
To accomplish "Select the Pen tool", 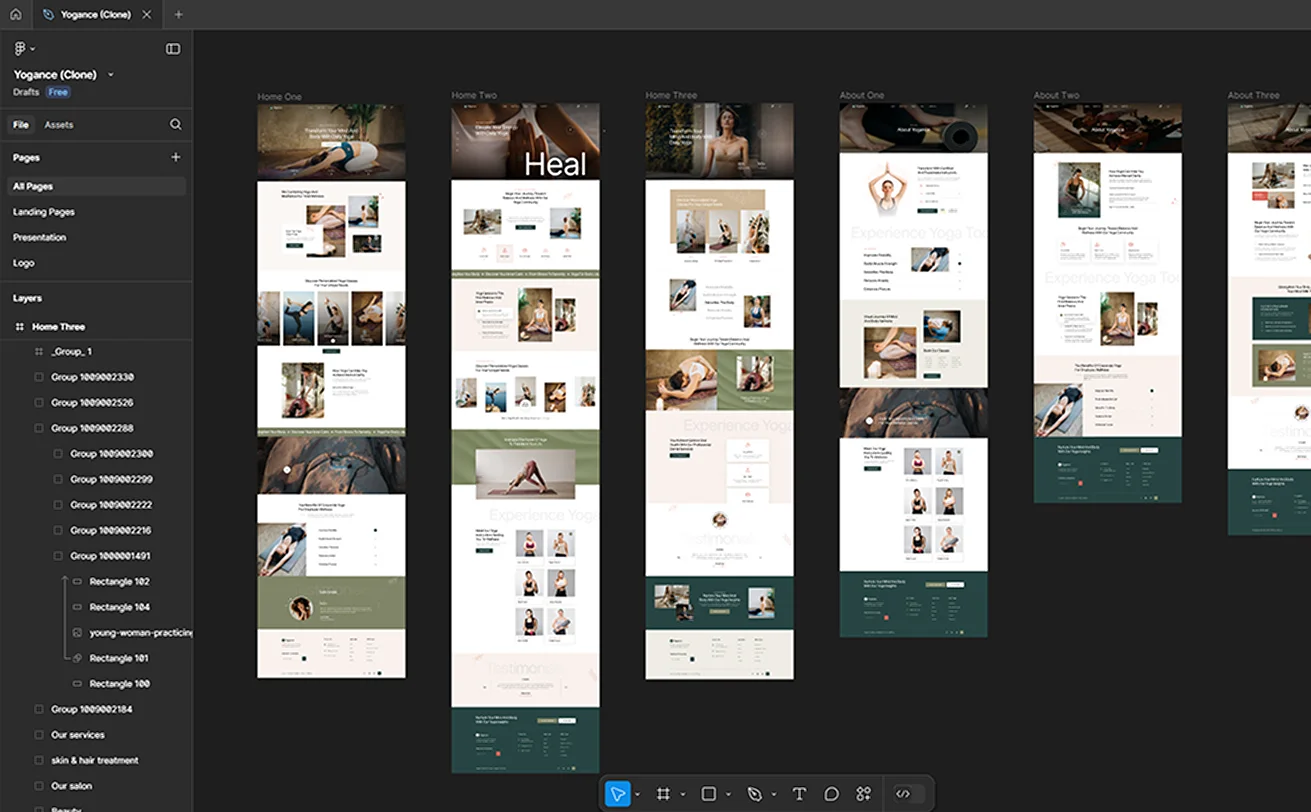I will (x=754, y=794).
